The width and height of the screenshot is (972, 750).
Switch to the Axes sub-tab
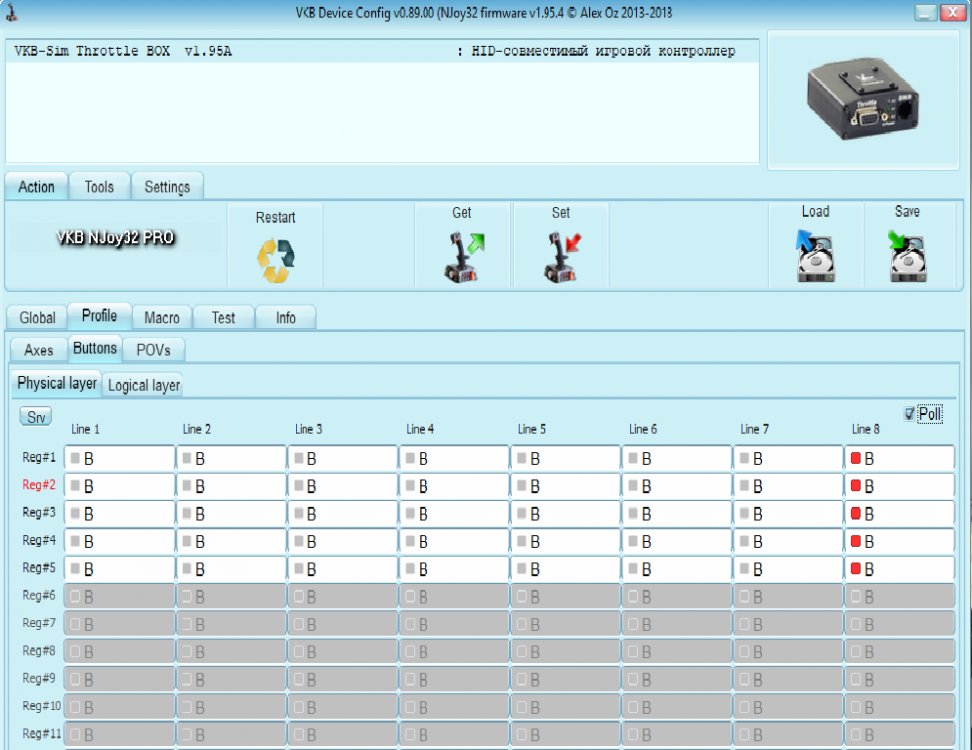[38, 350]
